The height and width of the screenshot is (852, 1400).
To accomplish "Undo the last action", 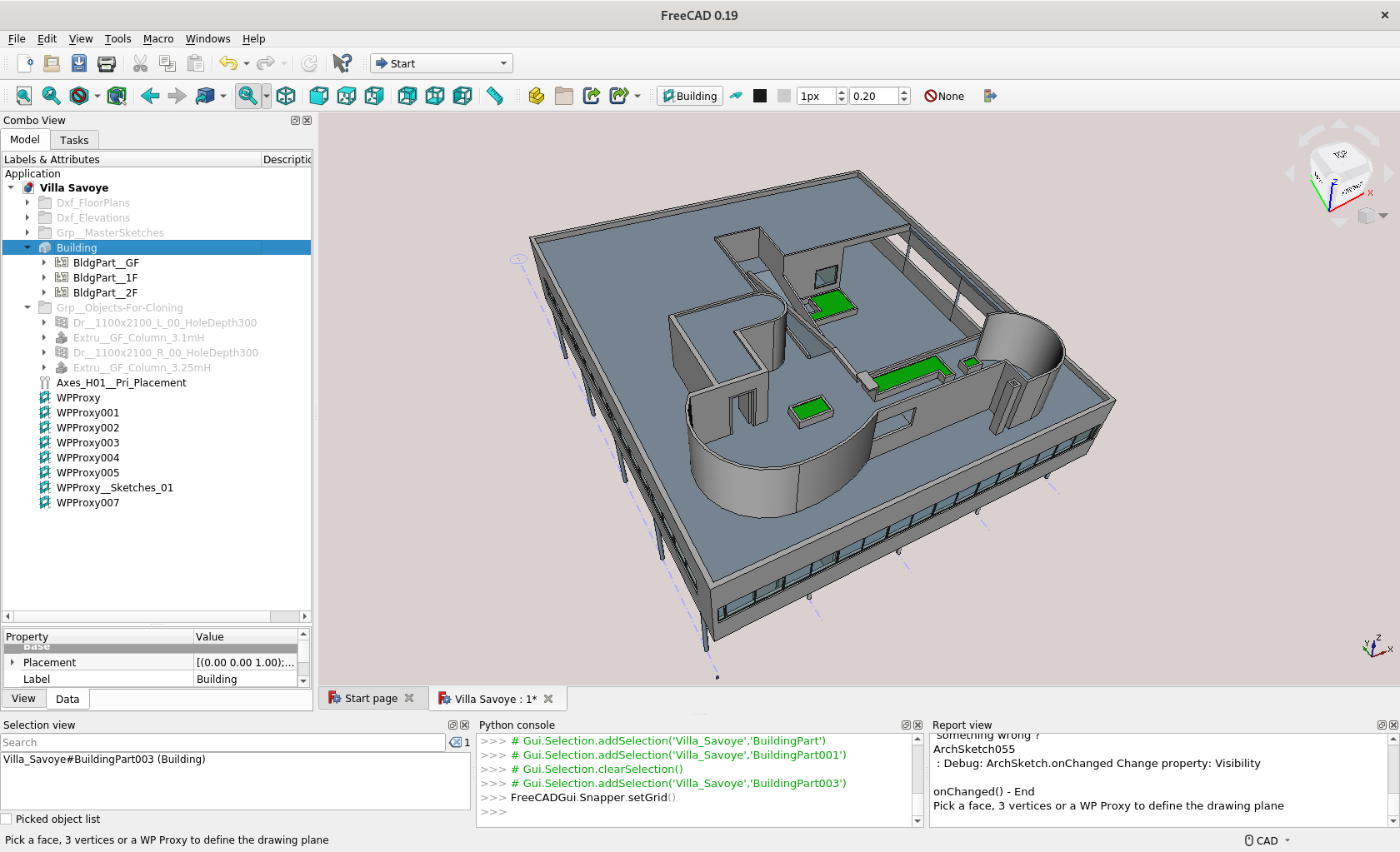I will tap(228, 63).
